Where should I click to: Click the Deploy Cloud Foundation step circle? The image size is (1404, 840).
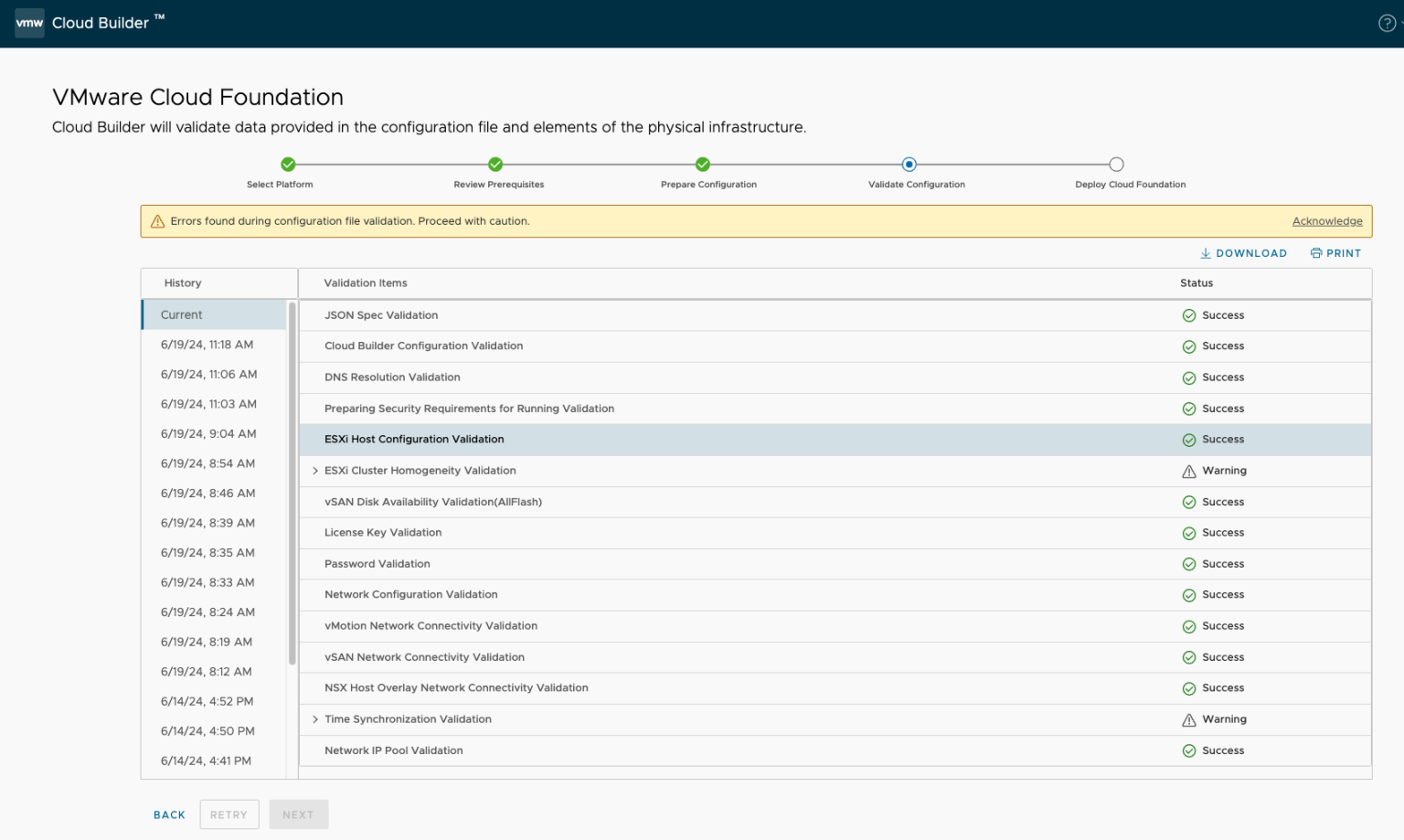[x=1117, y=165]
